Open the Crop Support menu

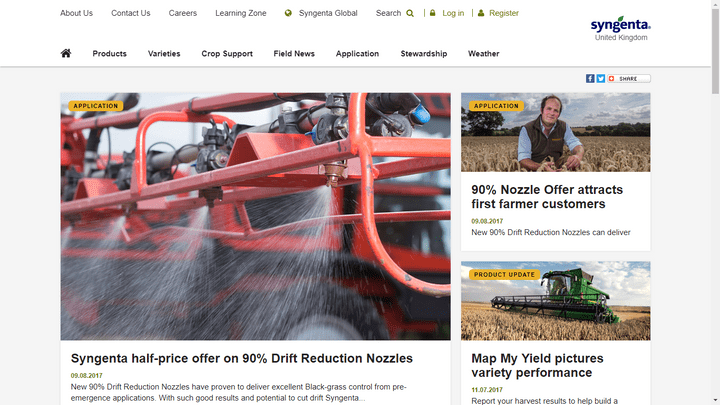227,54
